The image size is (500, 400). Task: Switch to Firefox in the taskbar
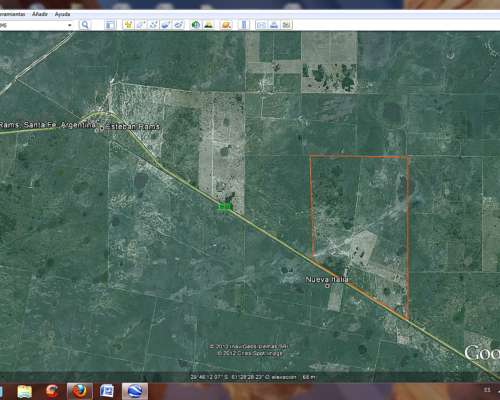point(79,391)
